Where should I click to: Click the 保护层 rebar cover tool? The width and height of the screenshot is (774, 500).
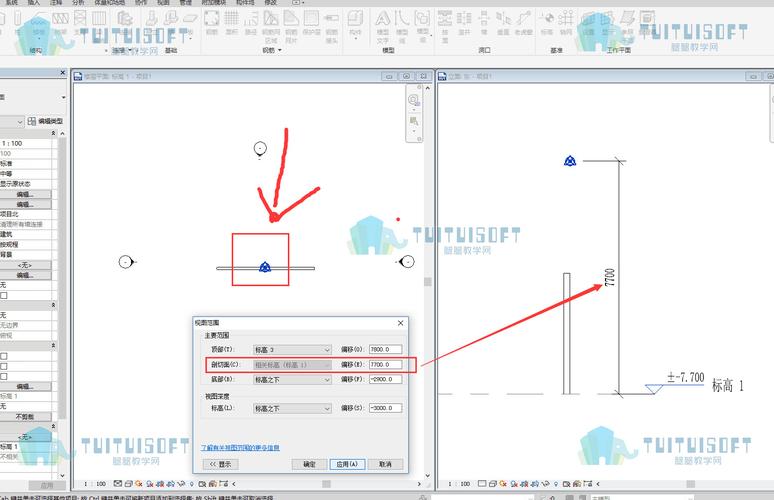[x=311, y=24]
